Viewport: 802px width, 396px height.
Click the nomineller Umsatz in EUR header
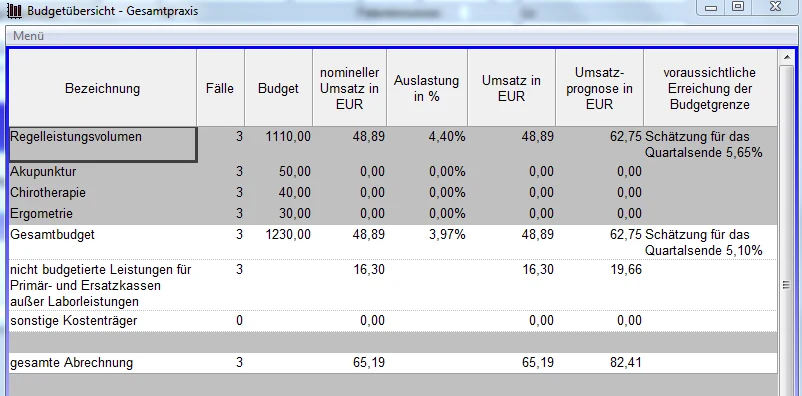click(x=349, y=88)
